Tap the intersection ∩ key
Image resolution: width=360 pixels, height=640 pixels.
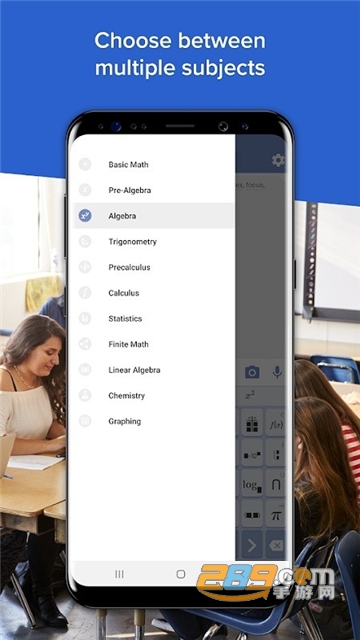click(276, 484)
